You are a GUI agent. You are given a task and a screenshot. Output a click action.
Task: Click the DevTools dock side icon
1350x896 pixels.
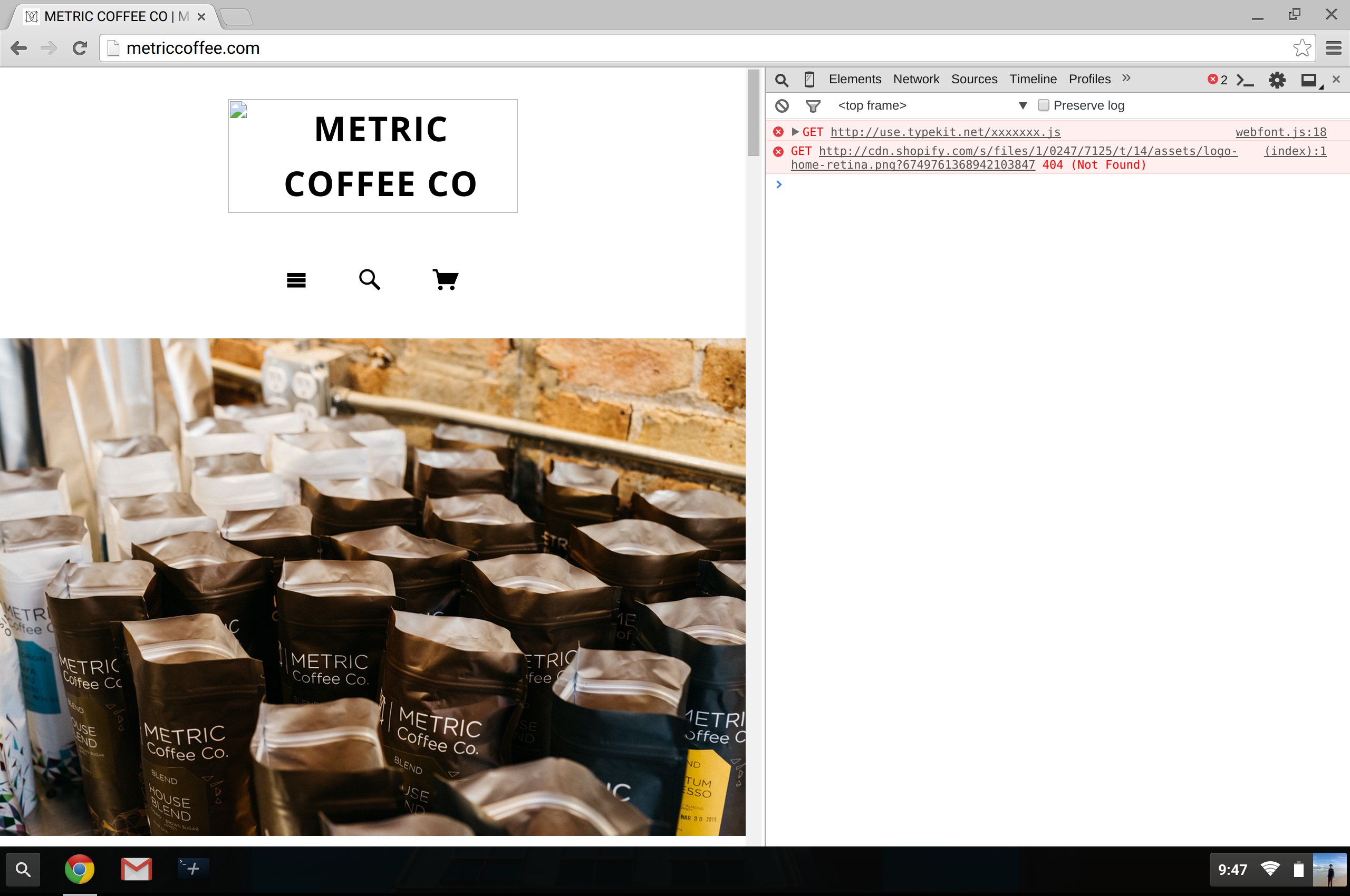(x=1311, y=81)
